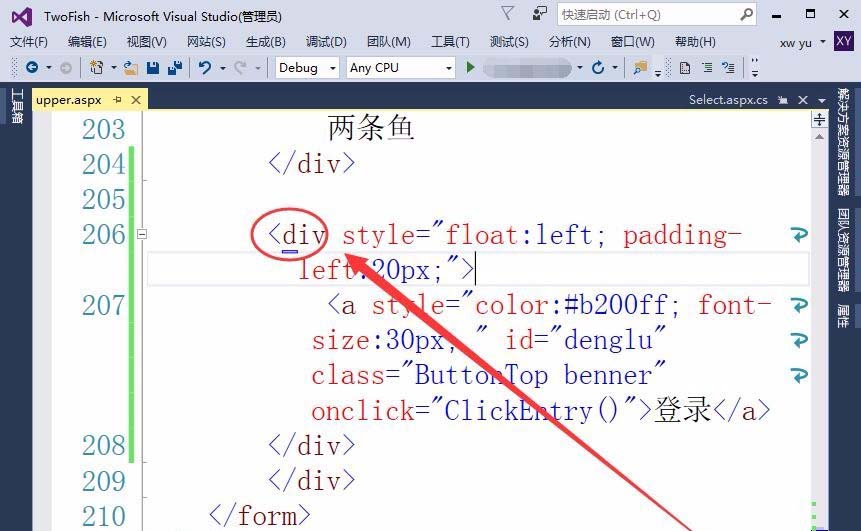Open the 文件(F) menu

pyautogui.click(x=29, y=42)
